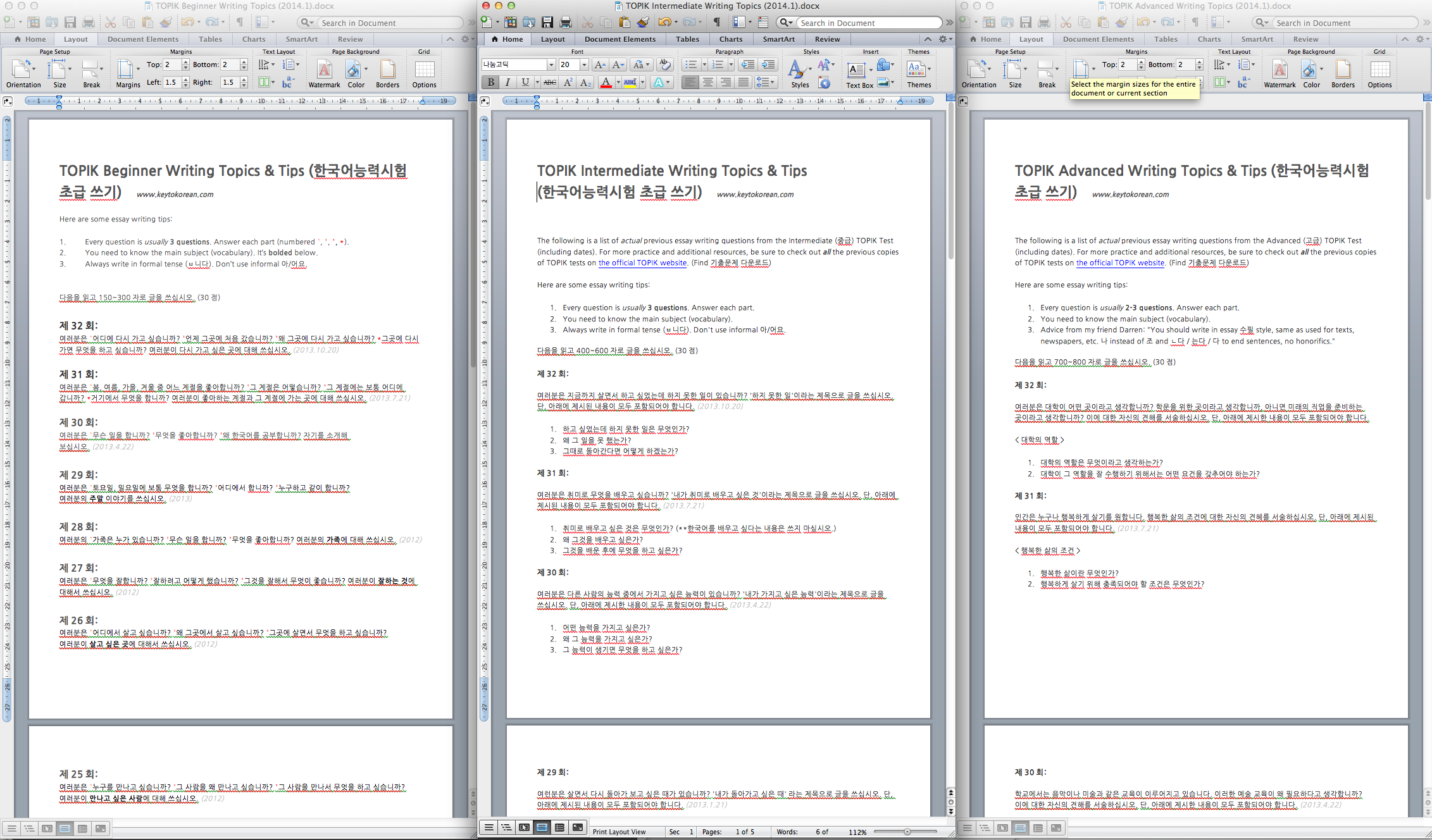Click the Superscript button in Font group
This screenshot has width=1432, height=840.
coord(568,82)
